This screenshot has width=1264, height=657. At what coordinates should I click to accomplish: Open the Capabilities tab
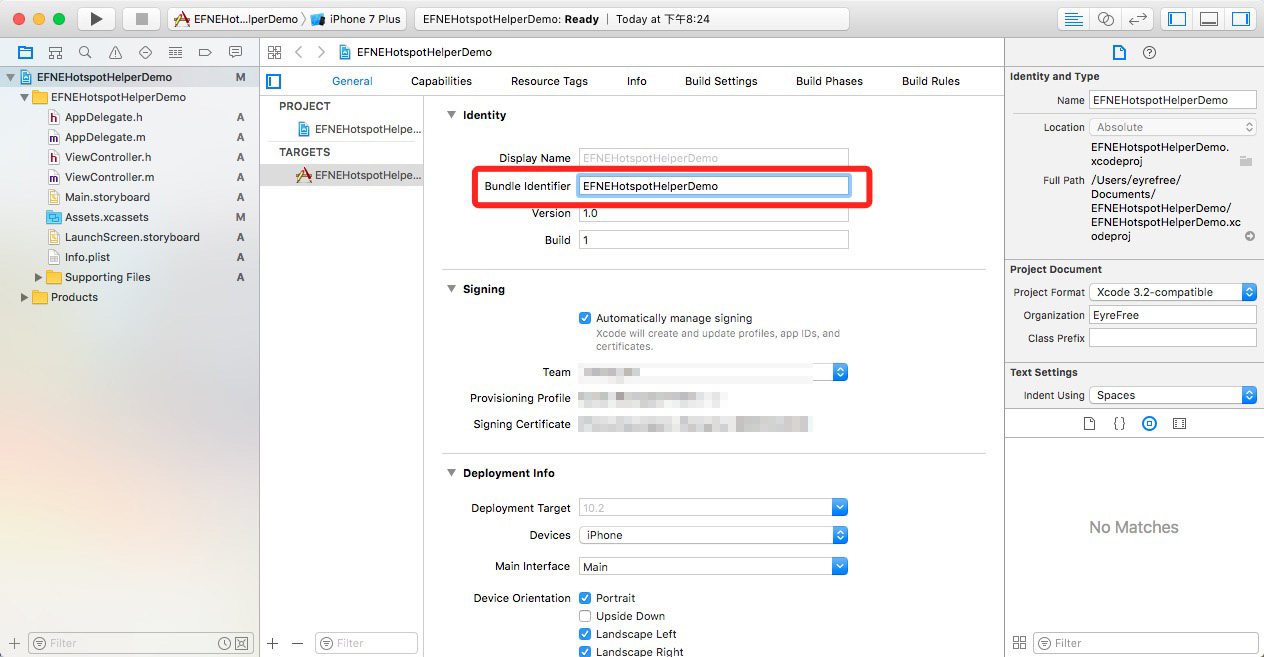tap(441, 81)
